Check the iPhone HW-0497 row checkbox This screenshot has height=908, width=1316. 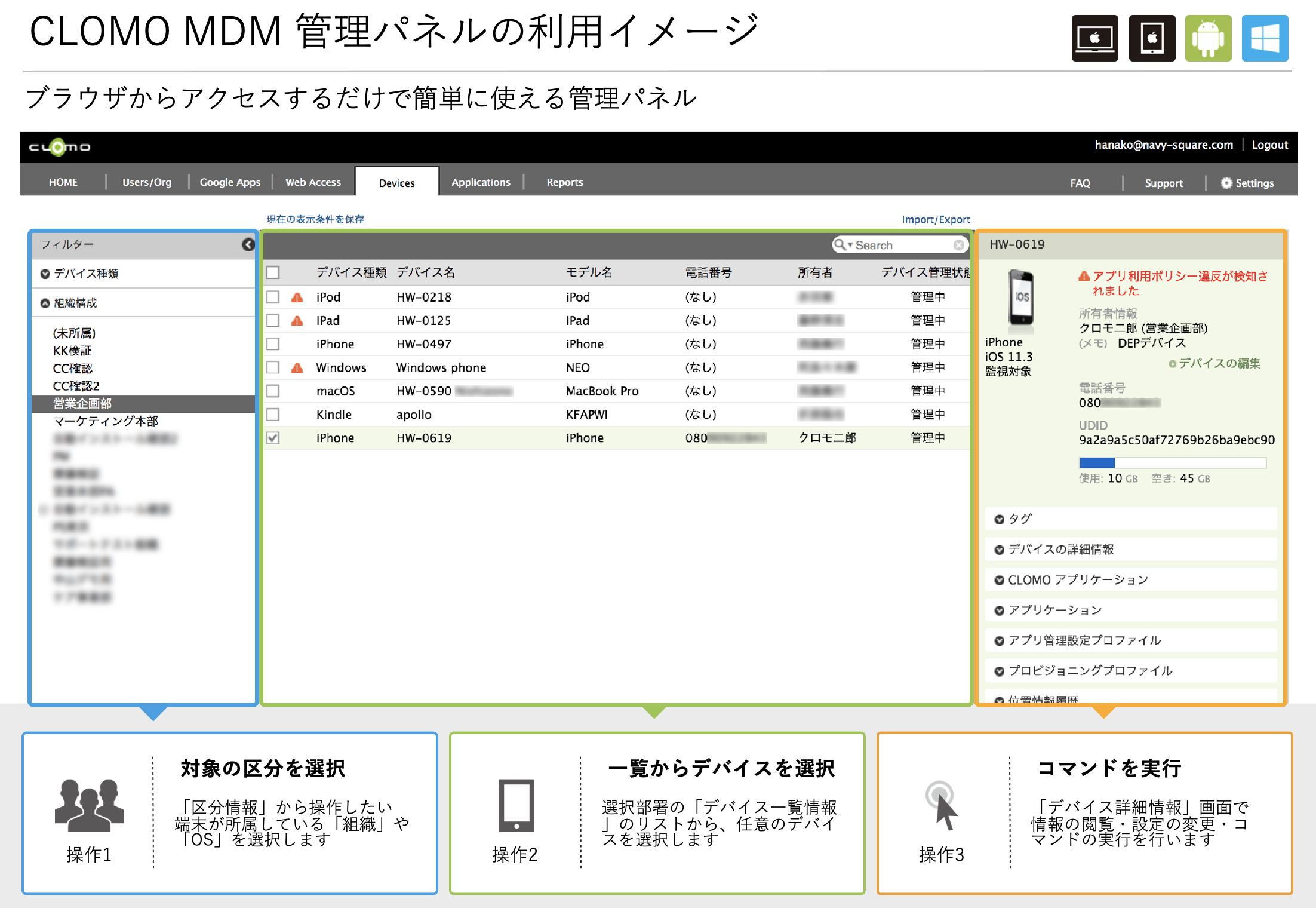273,344
